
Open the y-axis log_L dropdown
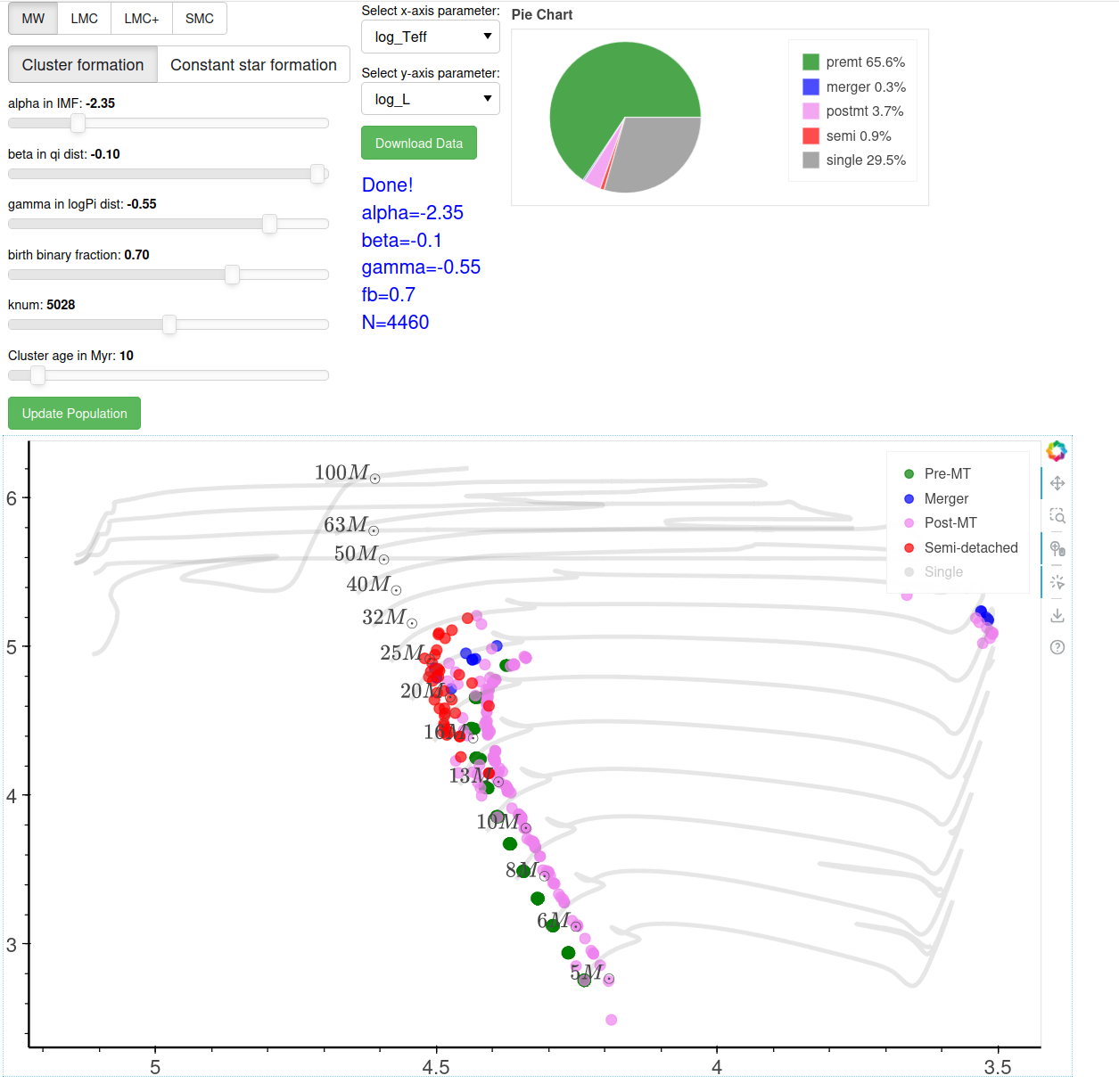pyautogui.click(x=431, y=99)
